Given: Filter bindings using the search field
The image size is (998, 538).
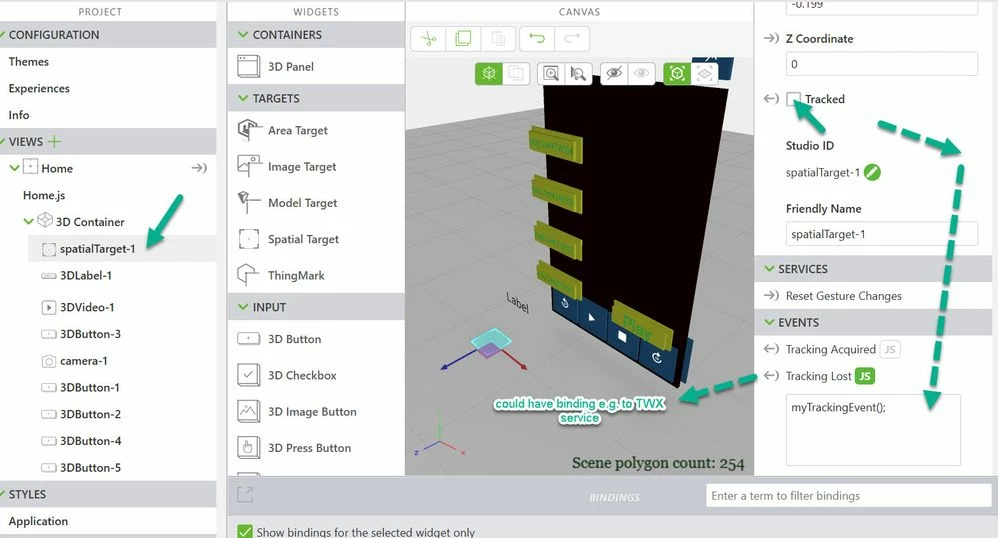Looking at the screenshot, I should [848, 495].
